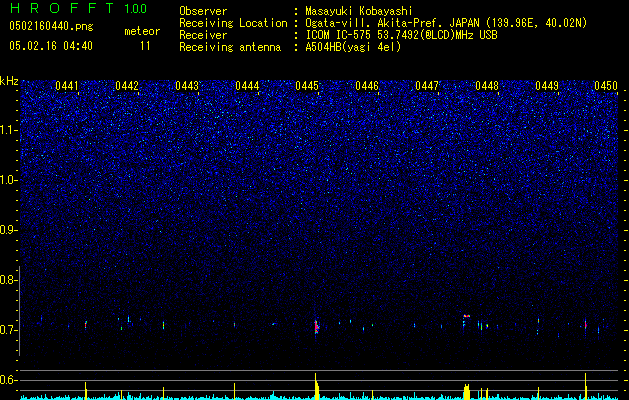Click the A504HB(yagi 4el) antenna text

[353, 47]
